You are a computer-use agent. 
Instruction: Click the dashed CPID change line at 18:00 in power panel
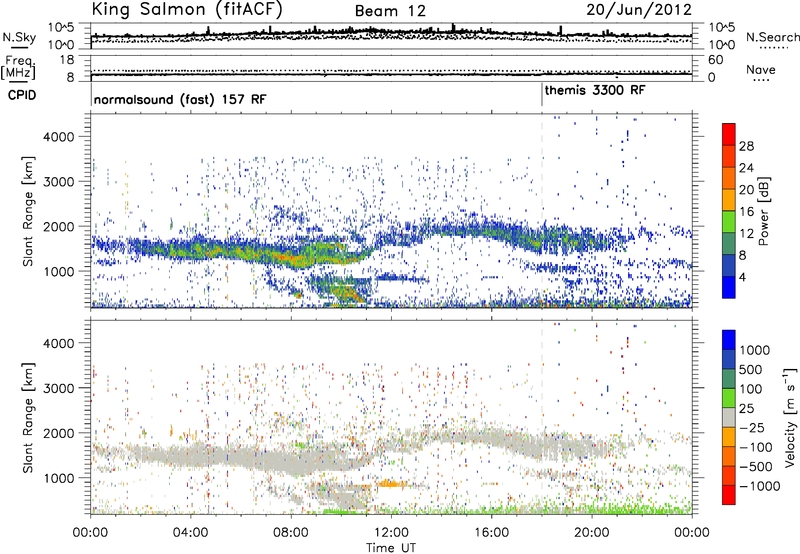(x=542, y=211)
